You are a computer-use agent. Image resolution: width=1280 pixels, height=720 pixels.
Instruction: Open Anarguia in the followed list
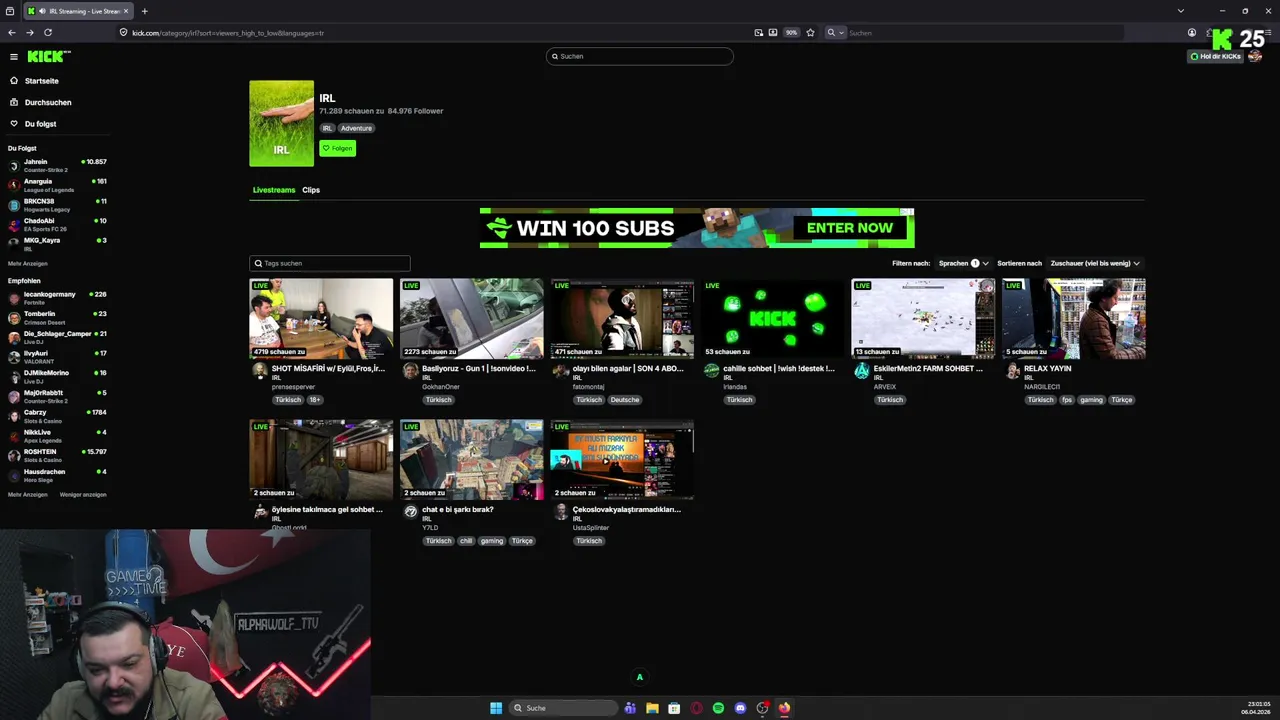click(57, 185)
